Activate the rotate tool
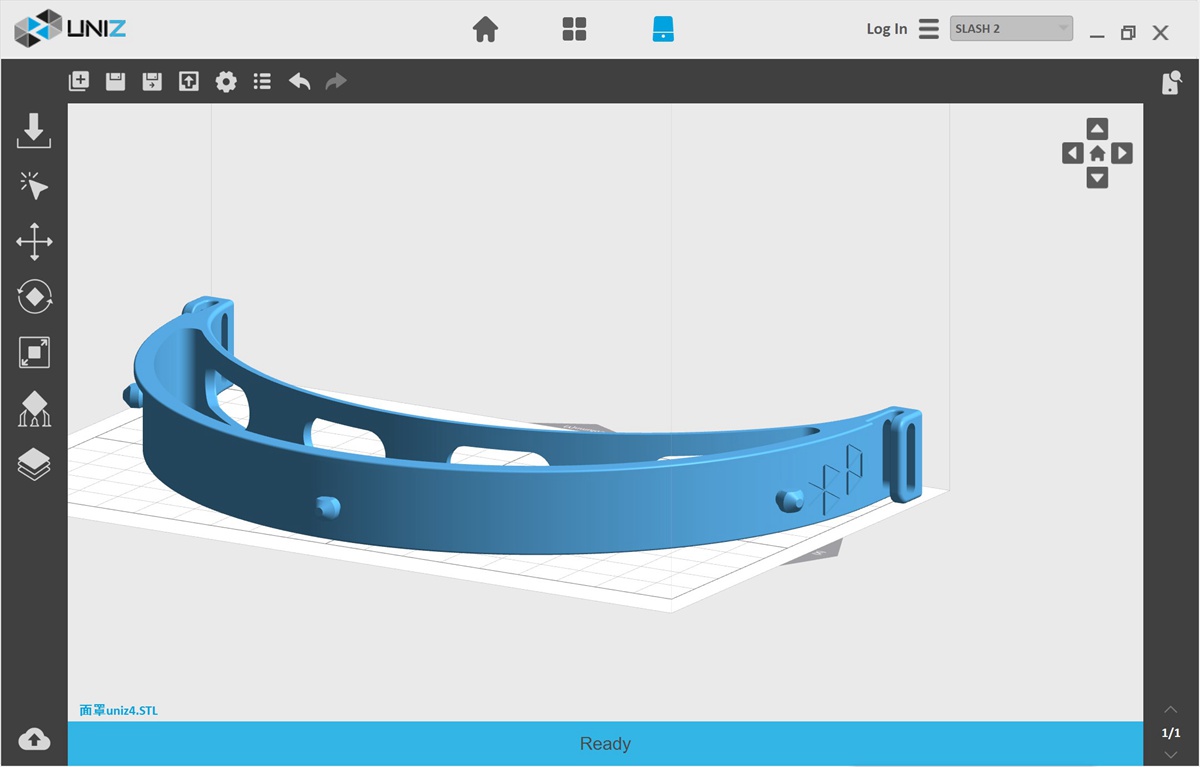This screenshot has width=1200, height=767. (34, 297)
